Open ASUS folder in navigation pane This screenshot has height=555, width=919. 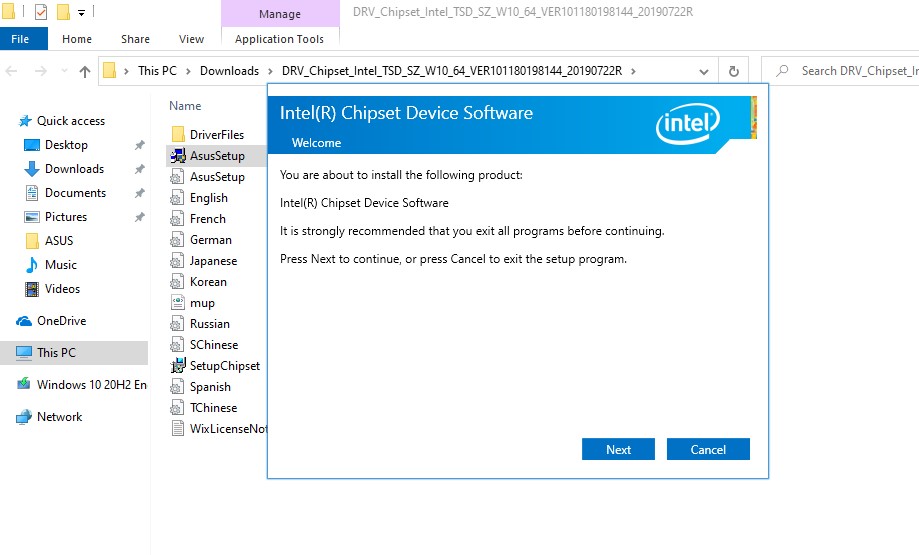pos(59,241)
